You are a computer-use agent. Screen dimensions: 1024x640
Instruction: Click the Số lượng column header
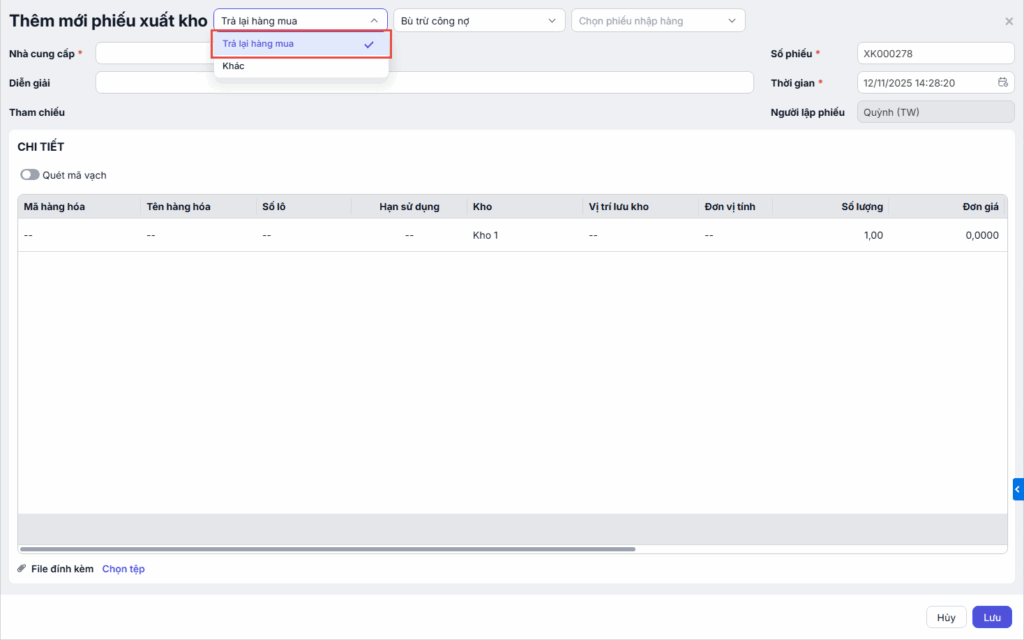tap(831, 206)
